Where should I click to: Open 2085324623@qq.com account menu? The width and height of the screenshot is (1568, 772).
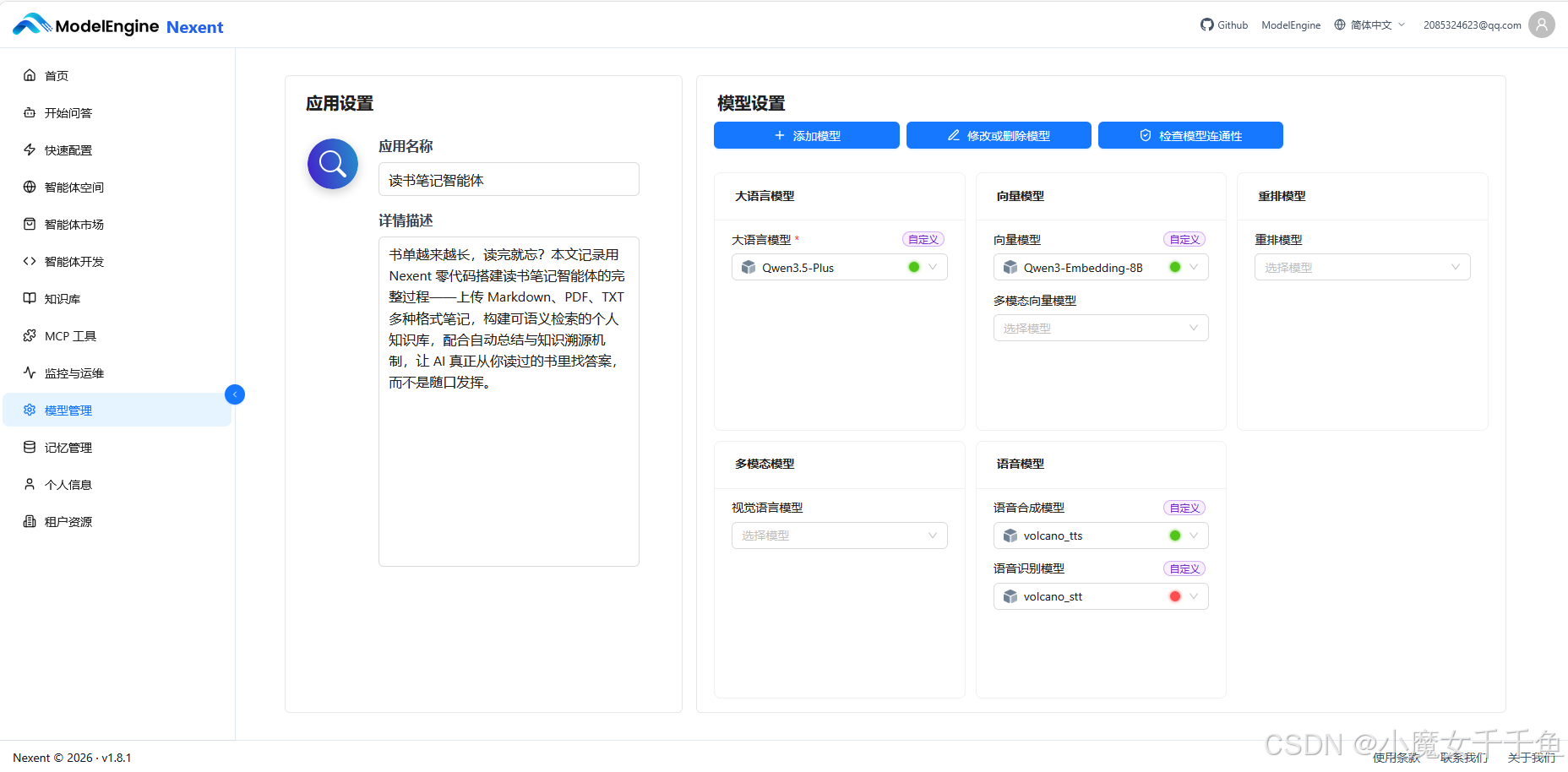point(1473,24)
